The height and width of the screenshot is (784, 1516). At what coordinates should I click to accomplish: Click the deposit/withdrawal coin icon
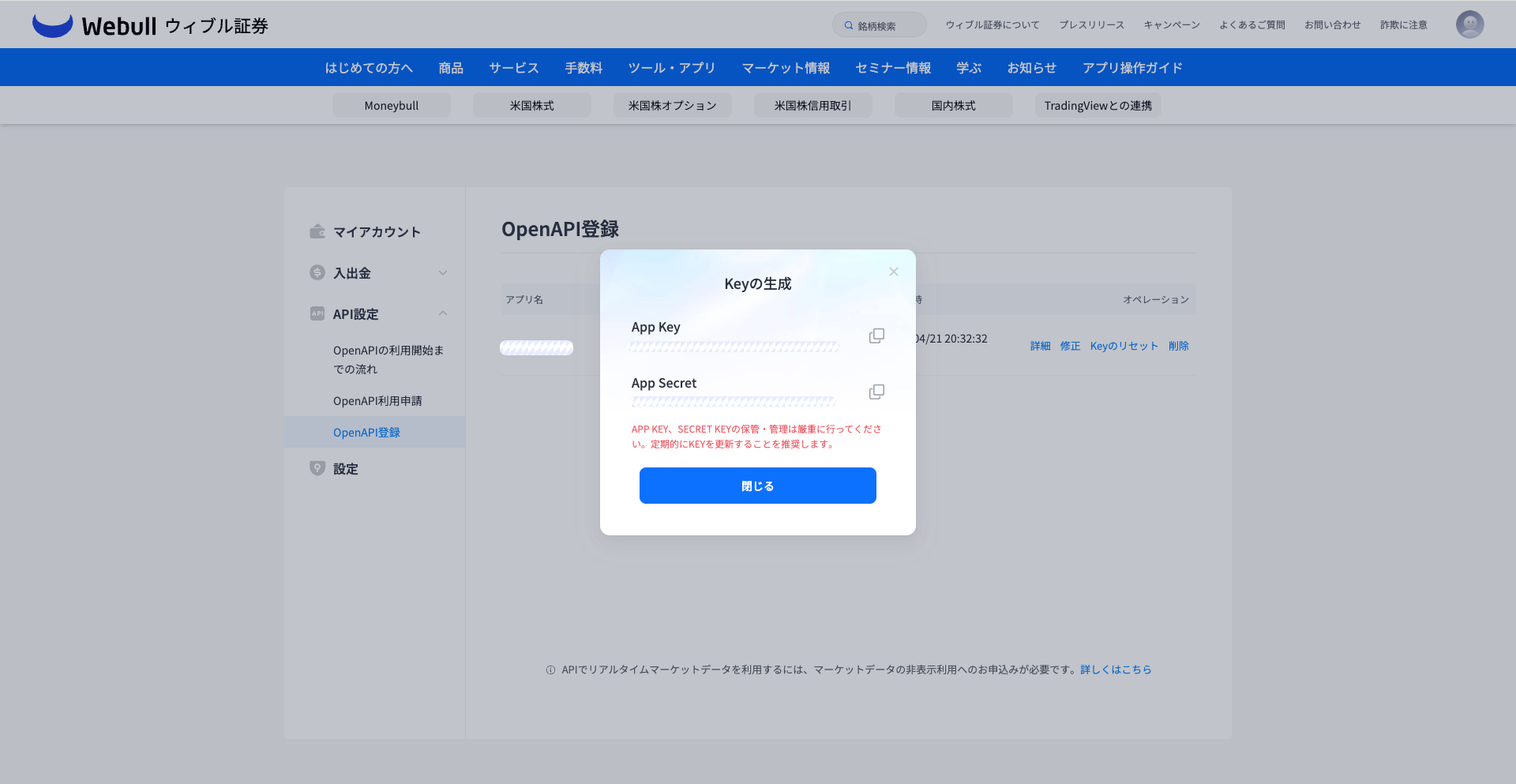pos(317,272)
